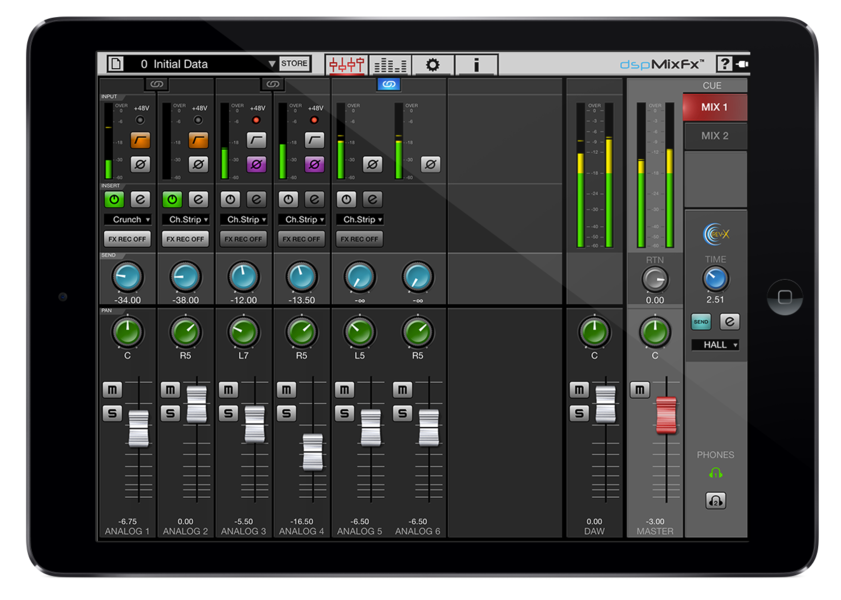Invert phase on Analog 5
This screenshot has width=841, height=600.
pyautogui.click(x=372, y=164)
